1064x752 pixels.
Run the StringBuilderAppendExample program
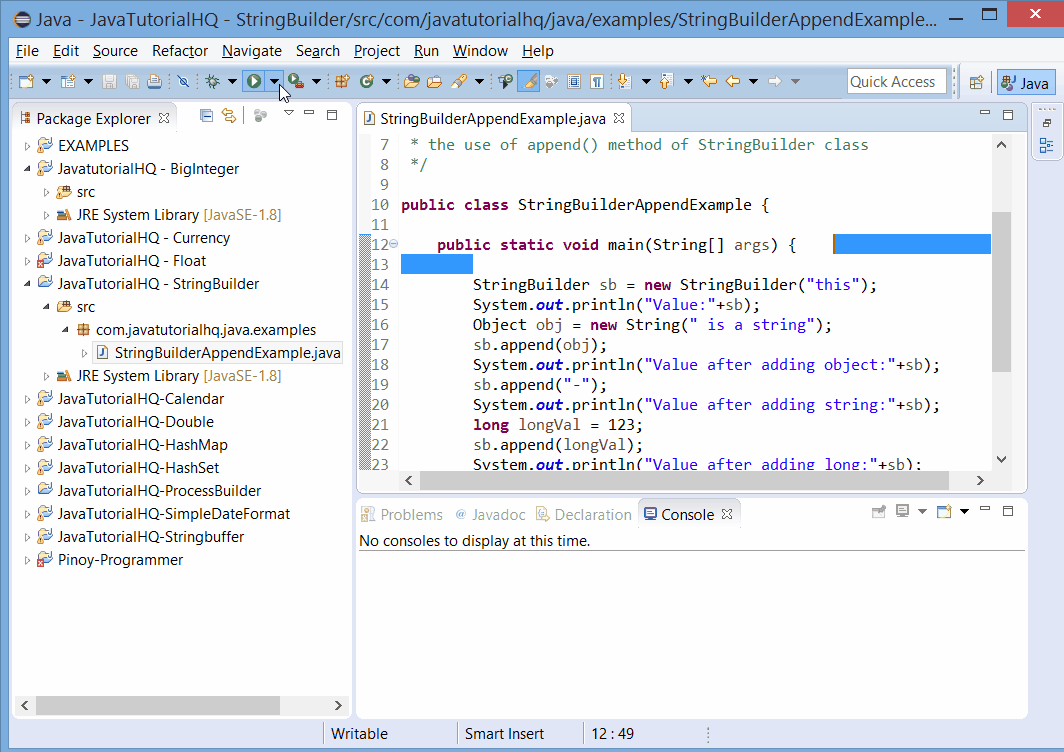(253, 82)
